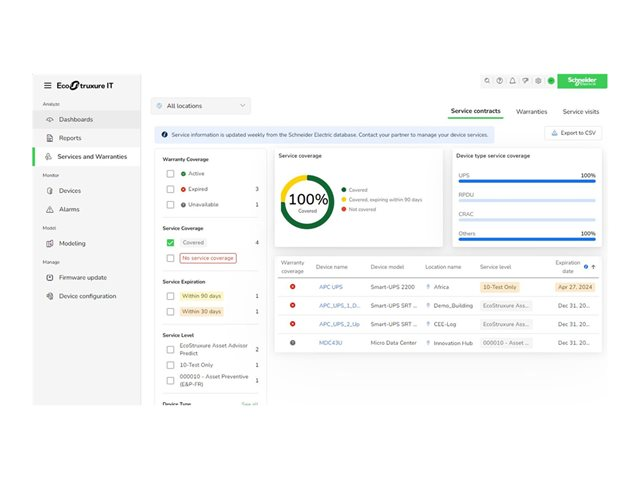
Task: Click the expiration date sort arrow
Action: (594, 267)
